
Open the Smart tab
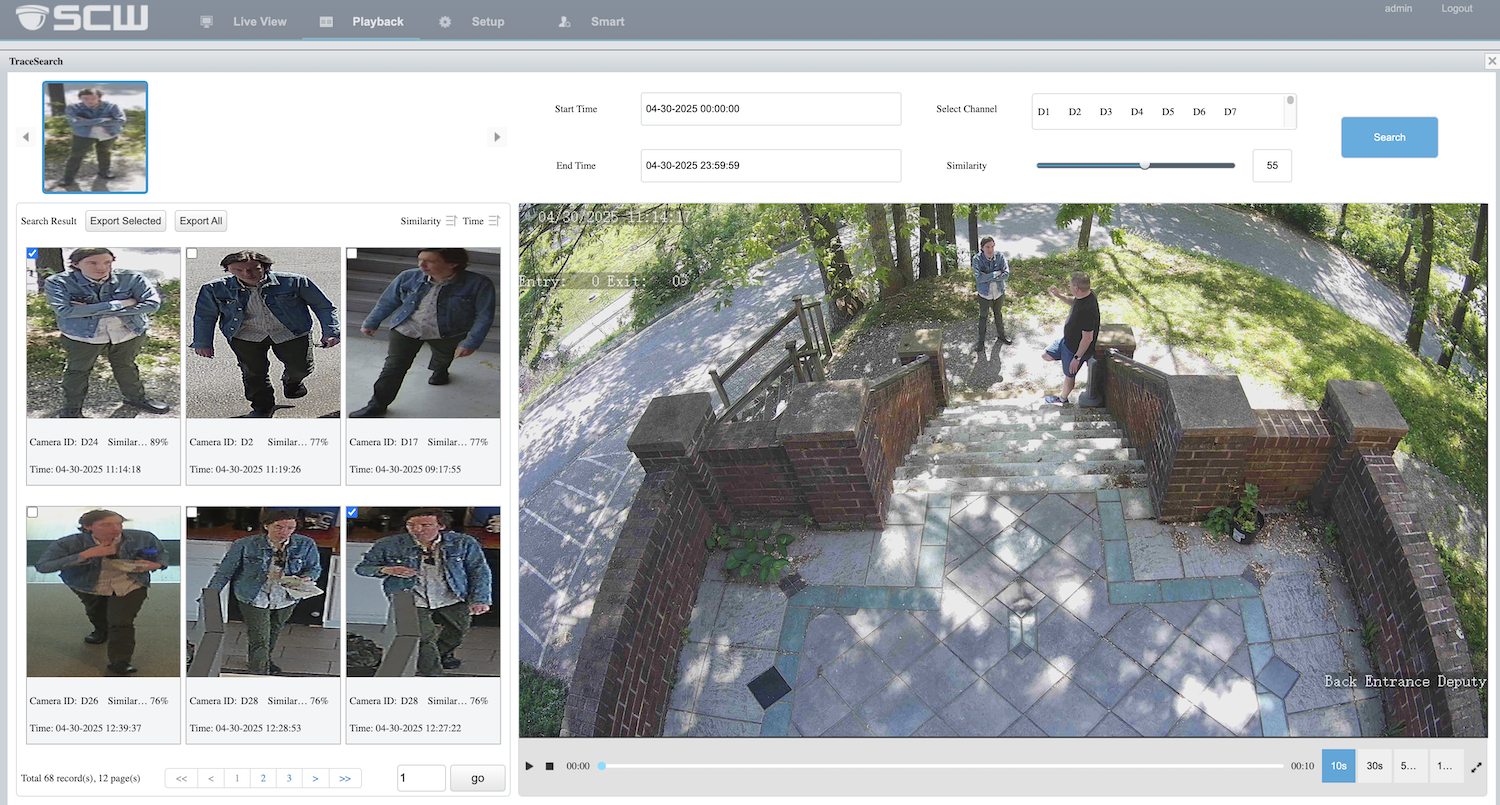(x=606, y=21)
